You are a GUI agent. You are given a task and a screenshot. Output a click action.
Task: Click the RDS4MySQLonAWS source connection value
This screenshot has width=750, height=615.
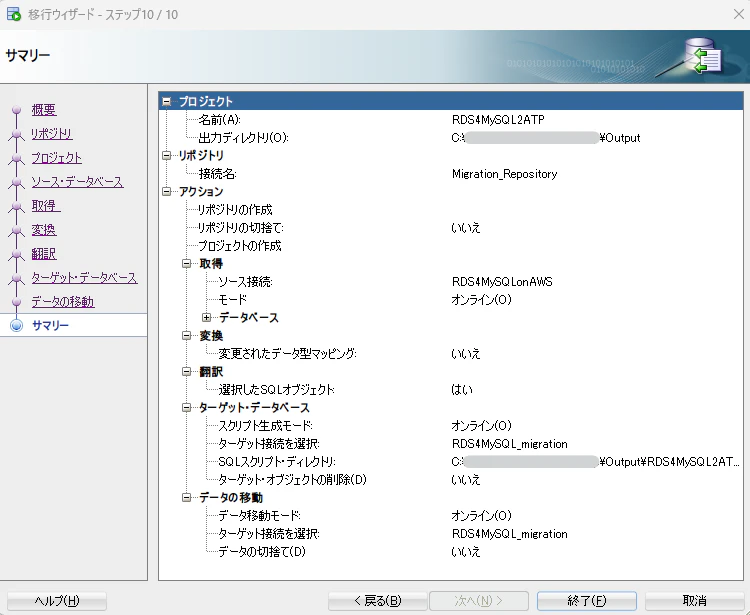coord(502,282)
